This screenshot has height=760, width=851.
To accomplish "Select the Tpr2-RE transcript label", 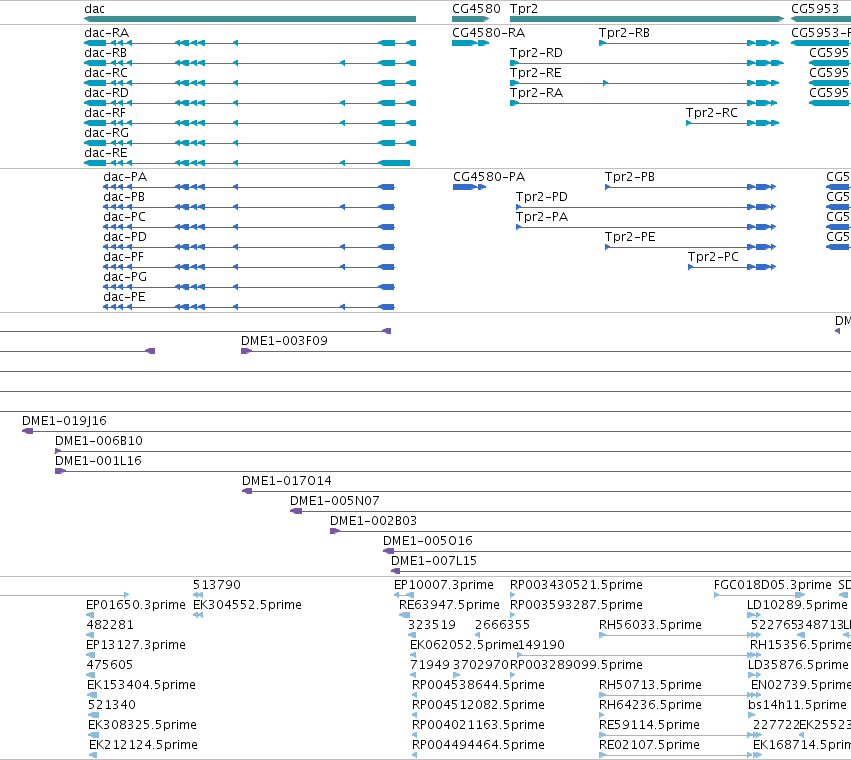I will click(536, 73).
